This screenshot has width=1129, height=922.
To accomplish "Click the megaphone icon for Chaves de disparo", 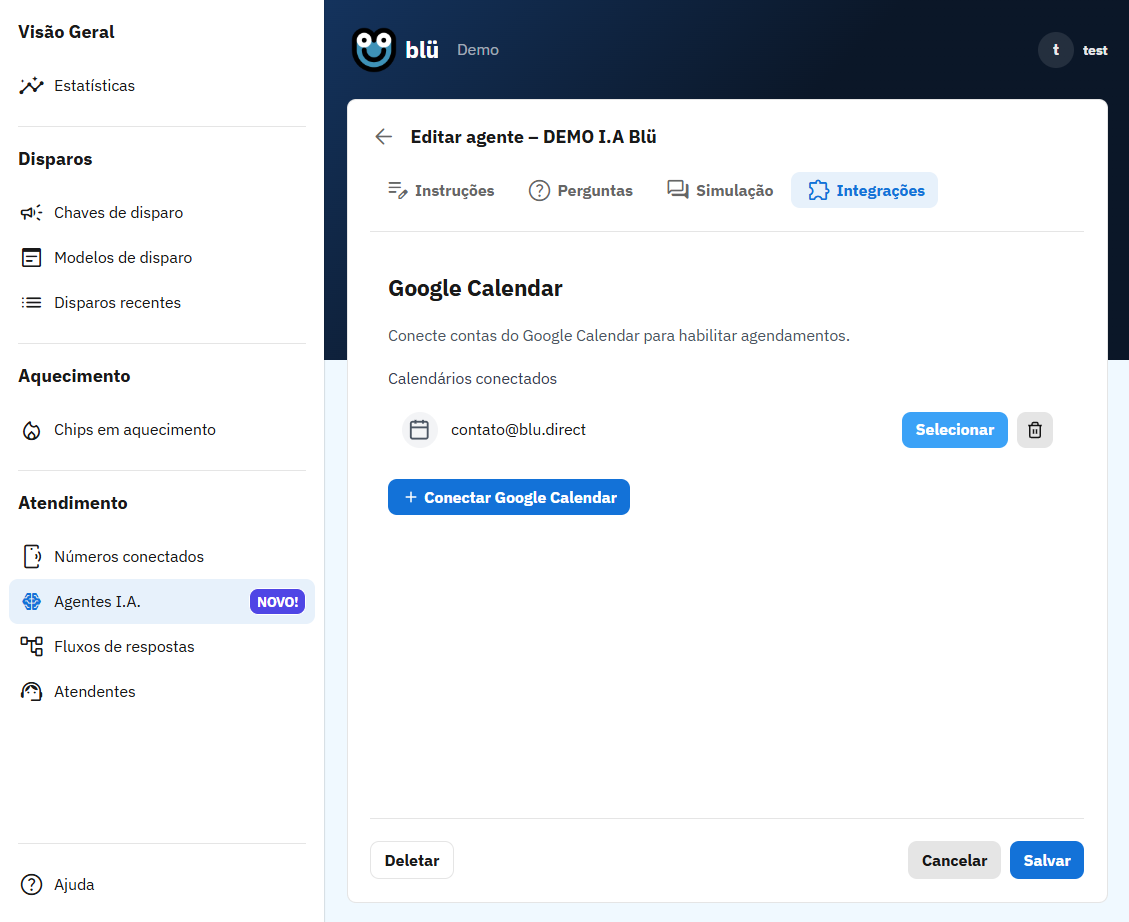I will (x=32, y=213).
